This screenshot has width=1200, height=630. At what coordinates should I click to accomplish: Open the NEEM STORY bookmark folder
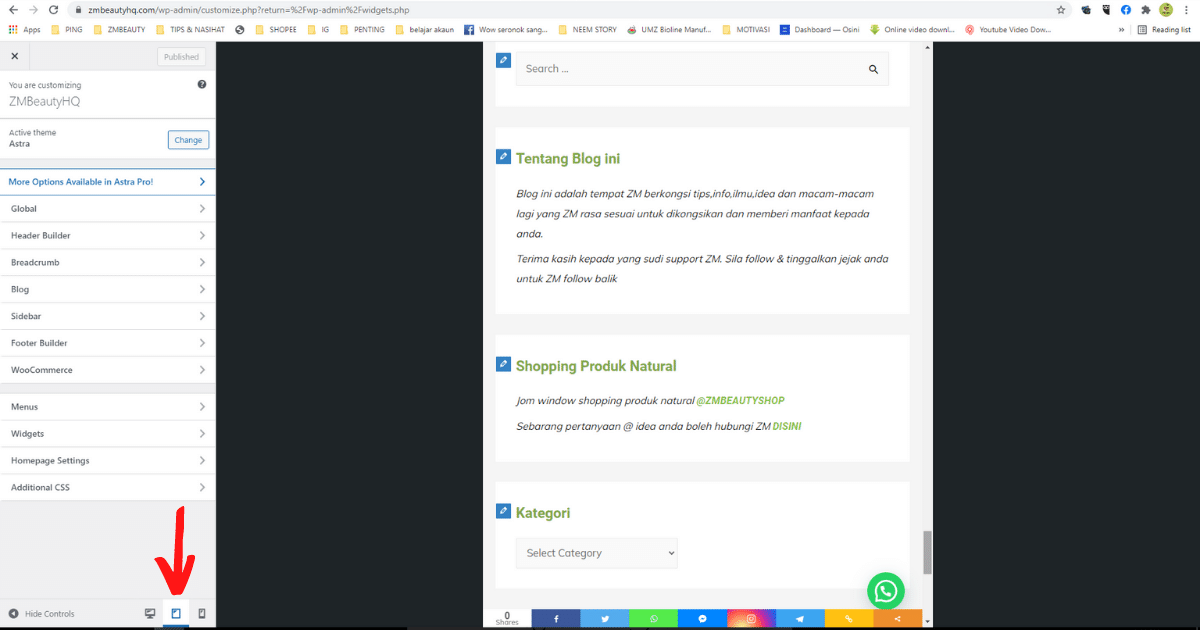pos(587,30)
